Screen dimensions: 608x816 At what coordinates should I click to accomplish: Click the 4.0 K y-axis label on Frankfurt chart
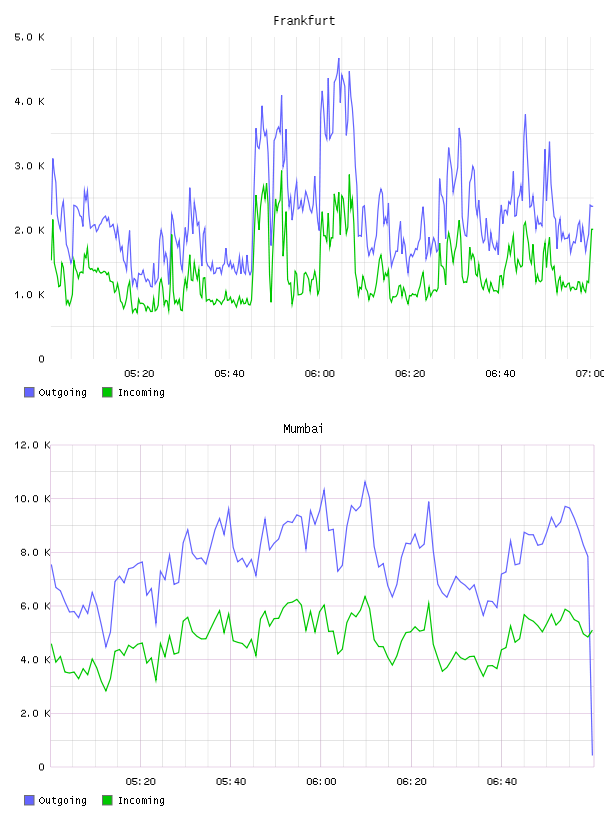30,101
